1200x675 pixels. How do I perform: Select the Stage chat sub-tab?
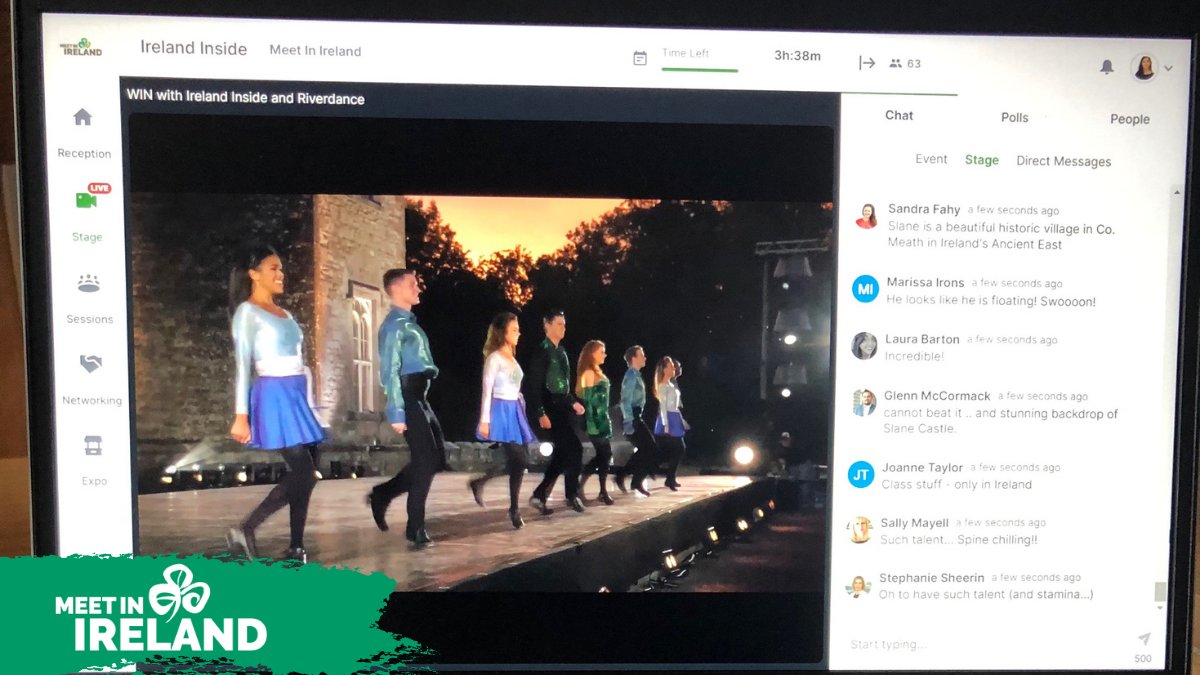982,160
